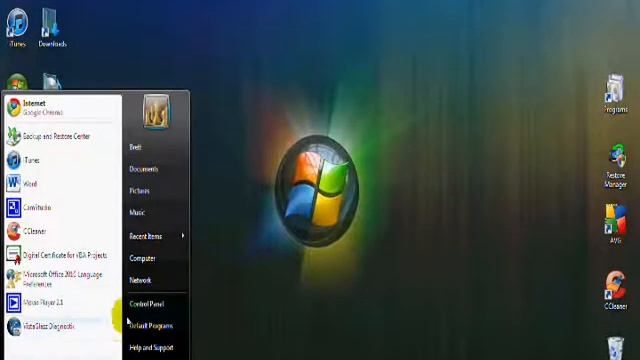This screenshot has width=640, height=360.
Task: Select Microsoft Office 2010 Language Preferences text
Action: (62, 279)
